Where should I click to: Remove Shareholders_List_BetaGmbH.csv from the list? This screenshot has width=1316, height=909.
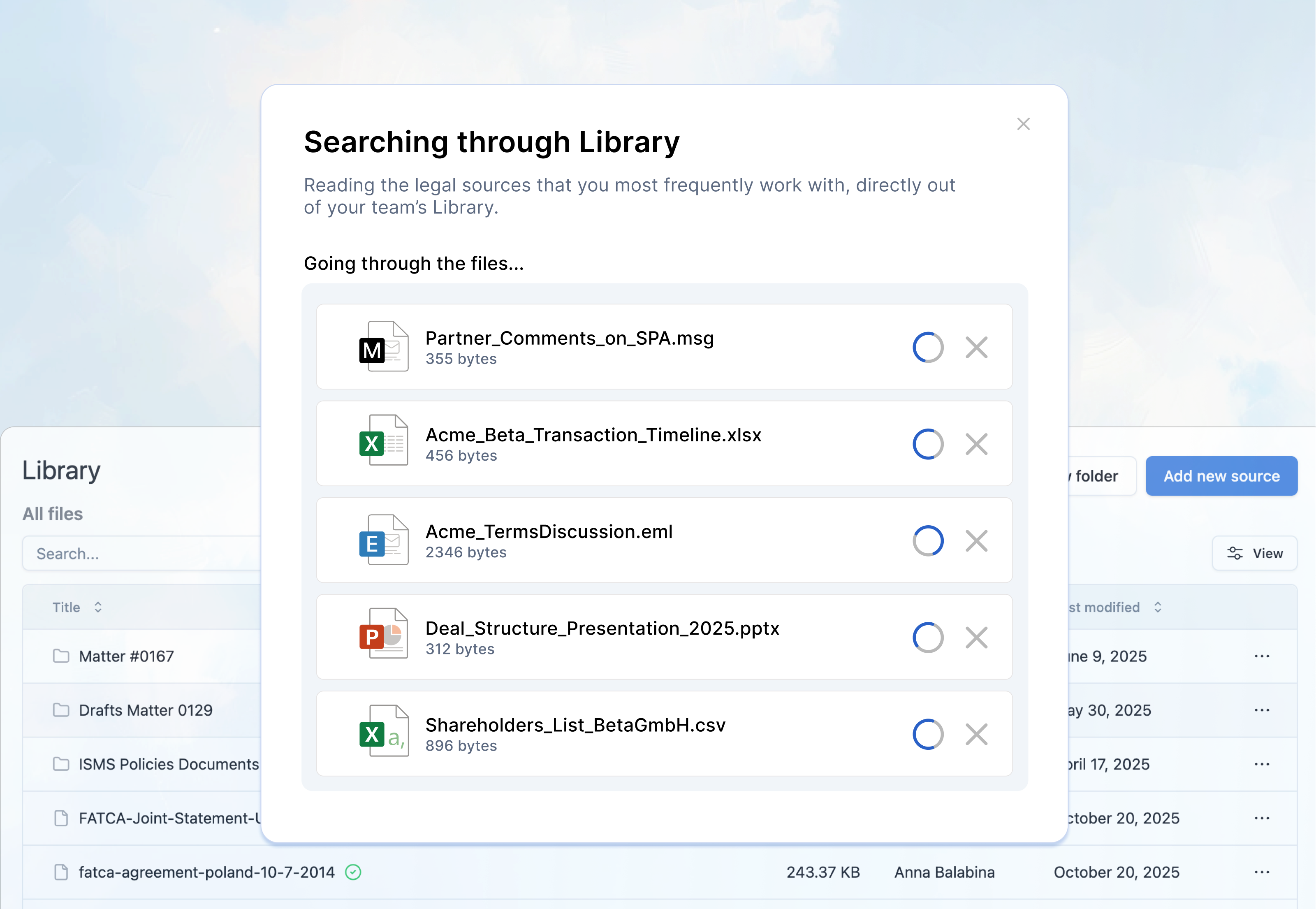(976, 734)
